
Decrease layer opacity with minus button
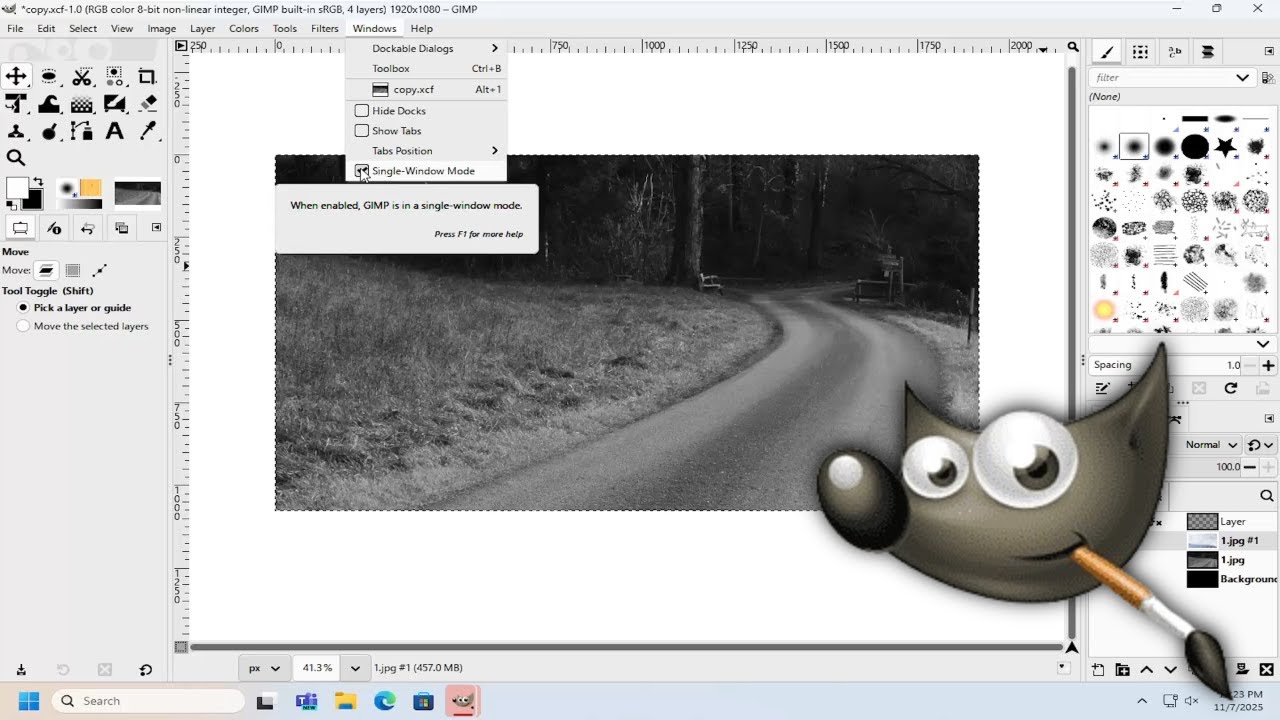1252,467
